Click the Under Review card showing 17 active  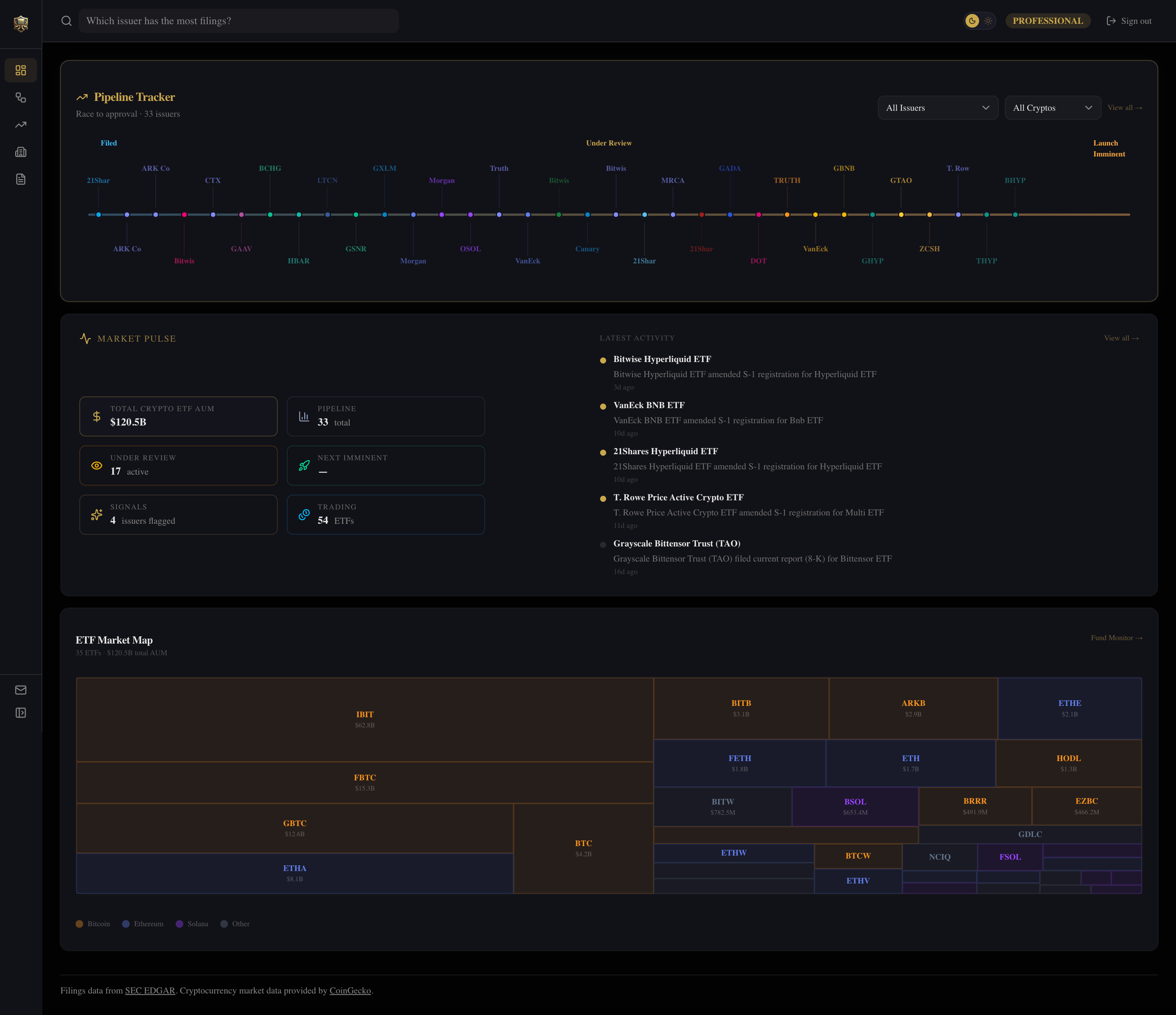(x=178, y=466)
